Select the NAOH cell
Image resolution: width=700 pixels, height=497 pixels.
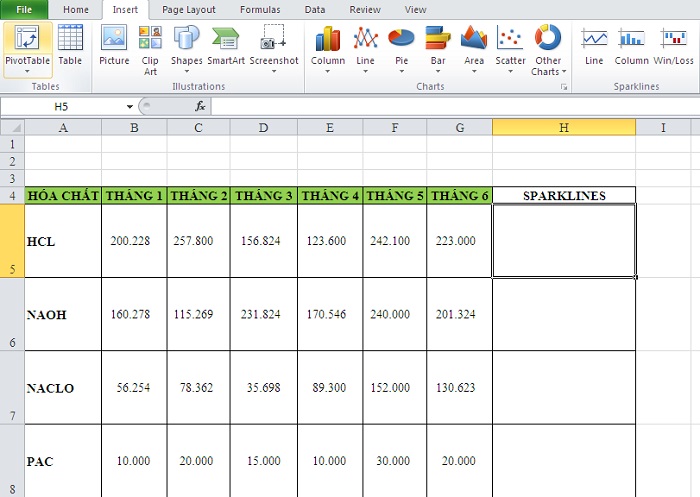(63, 314)
